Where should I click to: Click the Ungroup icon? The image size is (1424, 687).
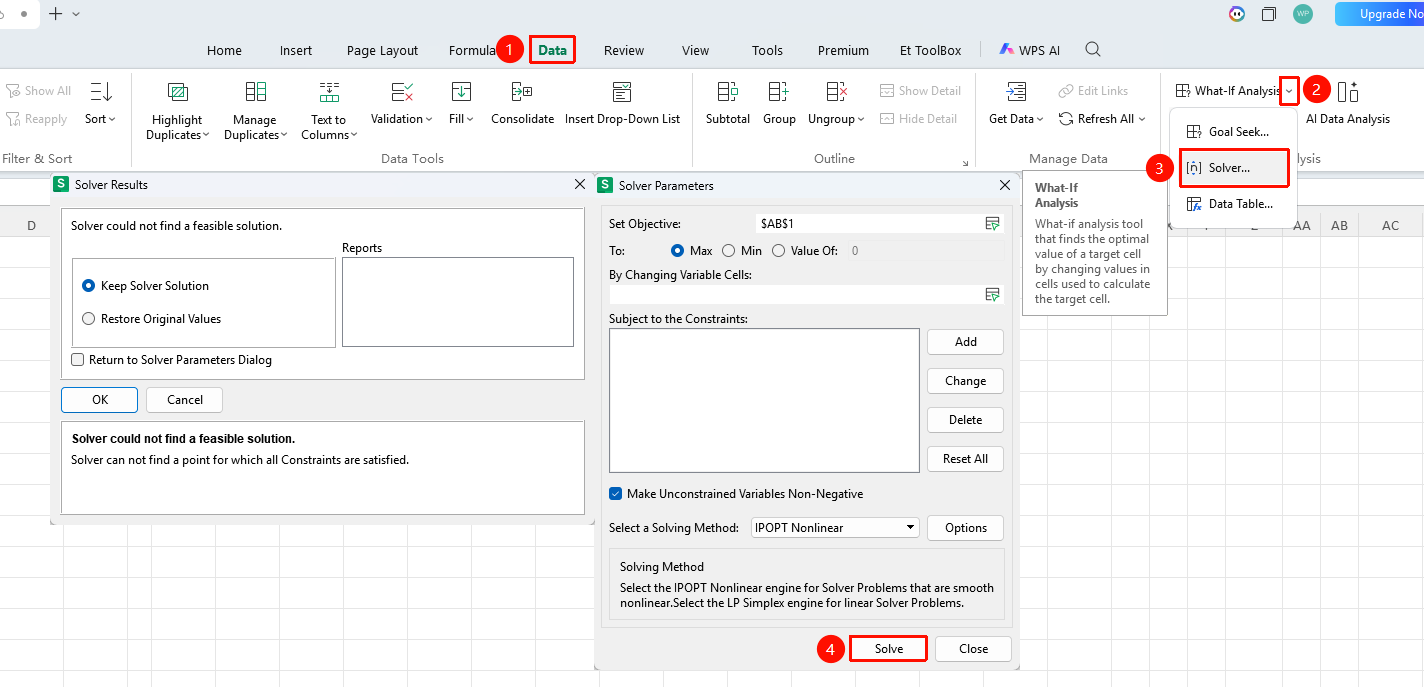pos(837,92)
